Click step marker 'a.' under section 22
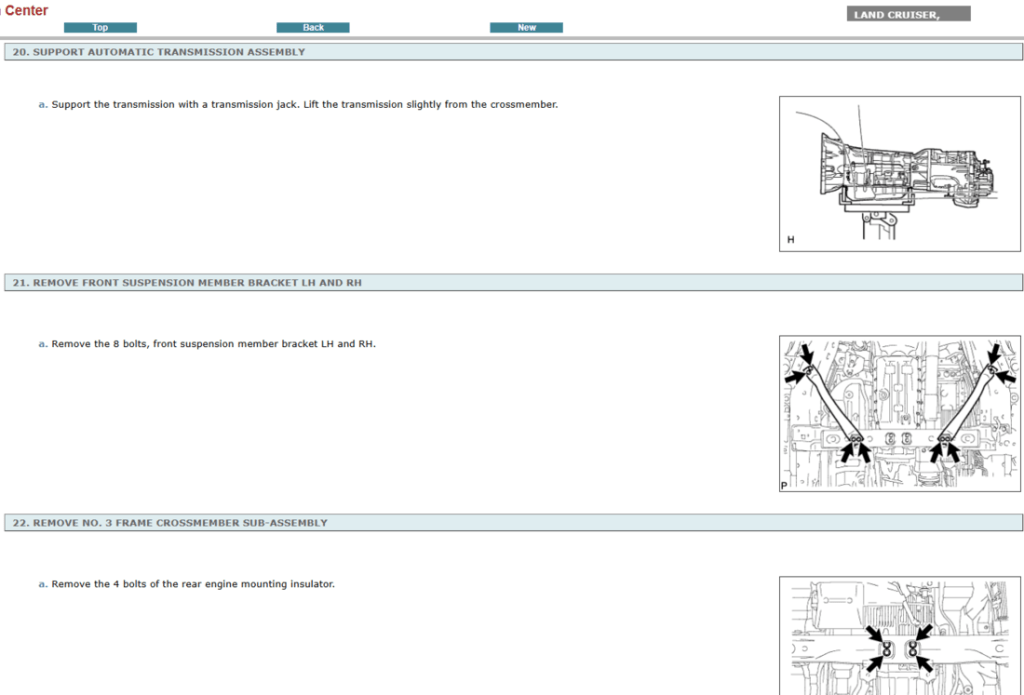 pos(43,584)
